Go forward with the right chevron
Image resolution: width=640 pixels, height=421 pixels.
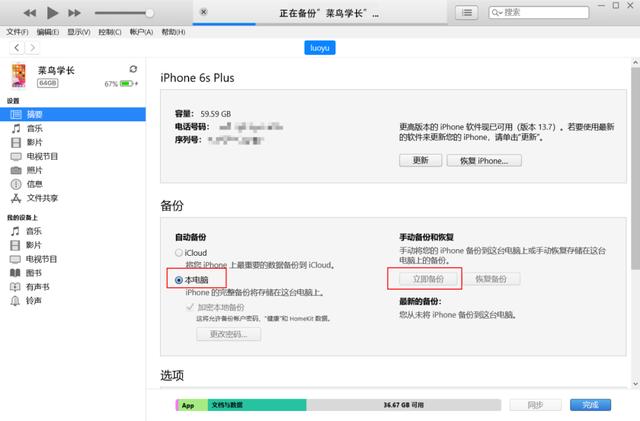pyautogui.click(x=33, y=48)
